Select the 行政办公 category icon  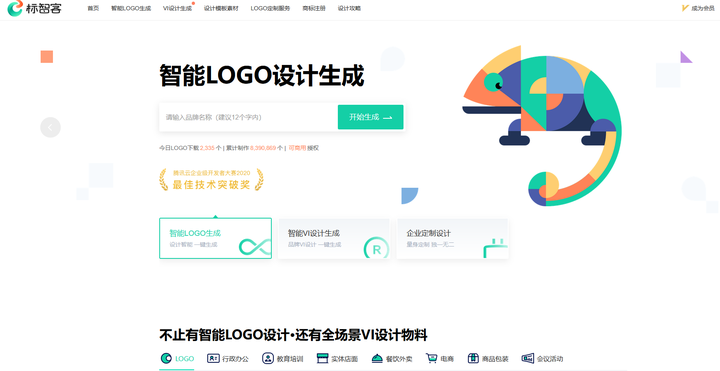[213, 359]
